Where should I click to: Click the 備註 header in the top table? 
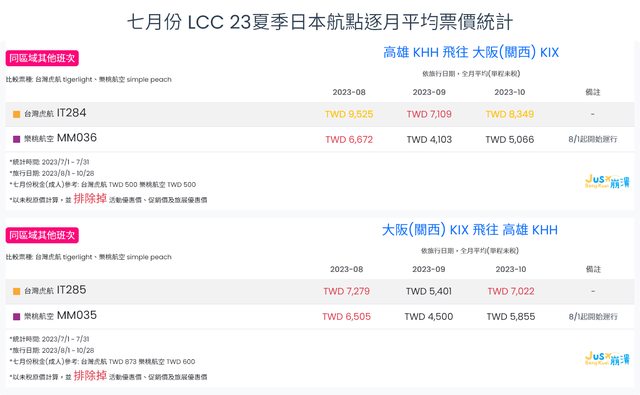point(593,92)
